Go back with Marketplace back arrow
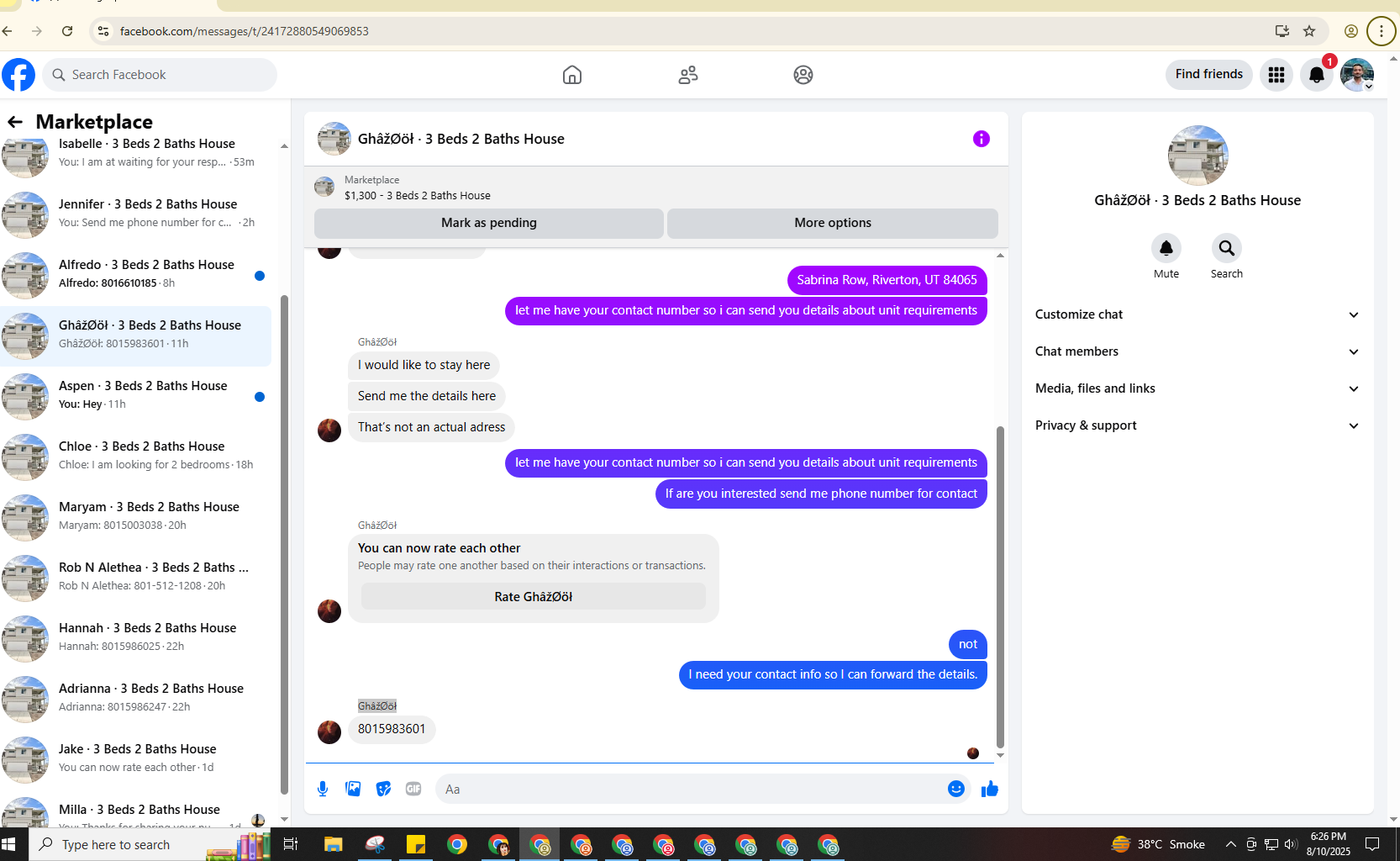 [x=15, y=122]
